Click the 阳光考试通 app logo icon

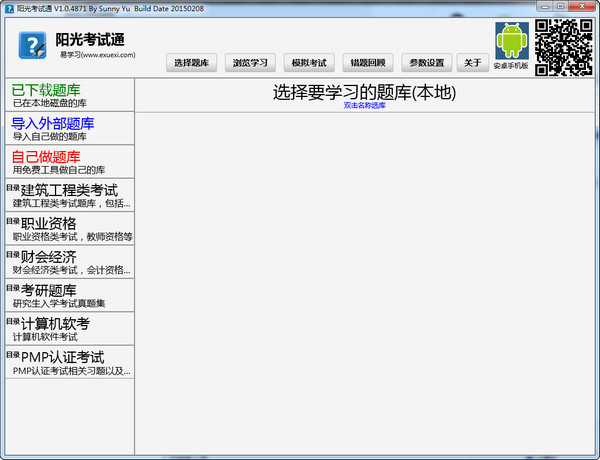33,45
